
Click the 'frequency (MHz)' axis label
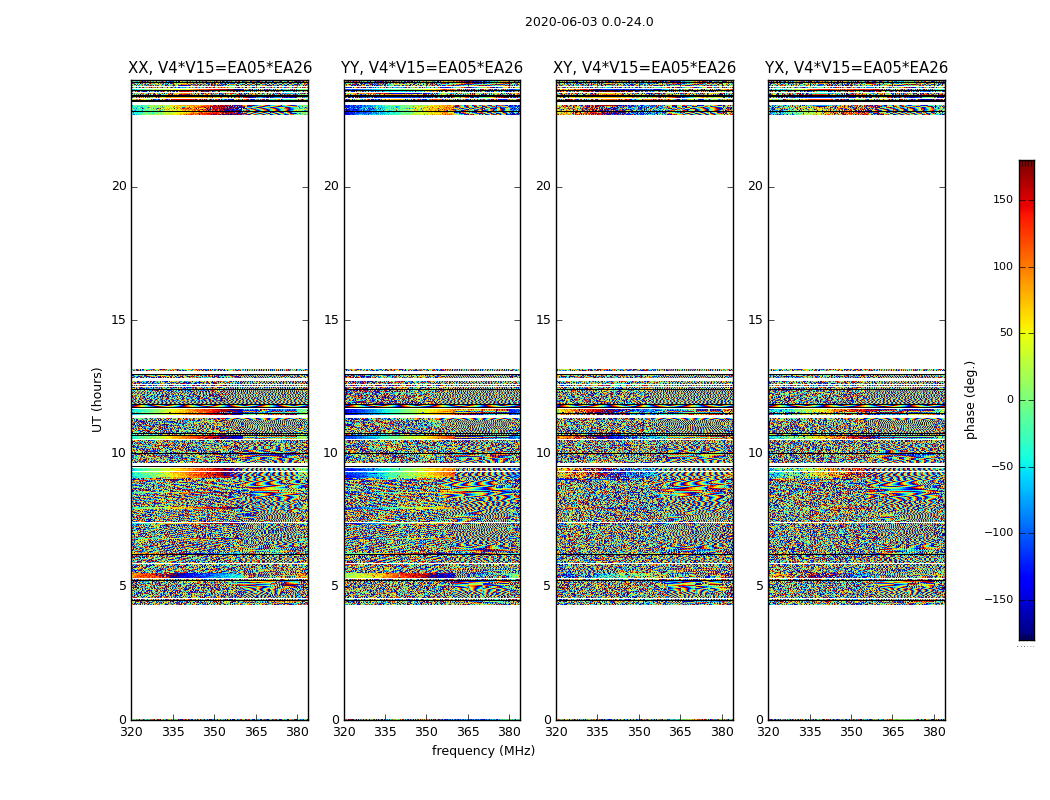(x=483, y=751)
